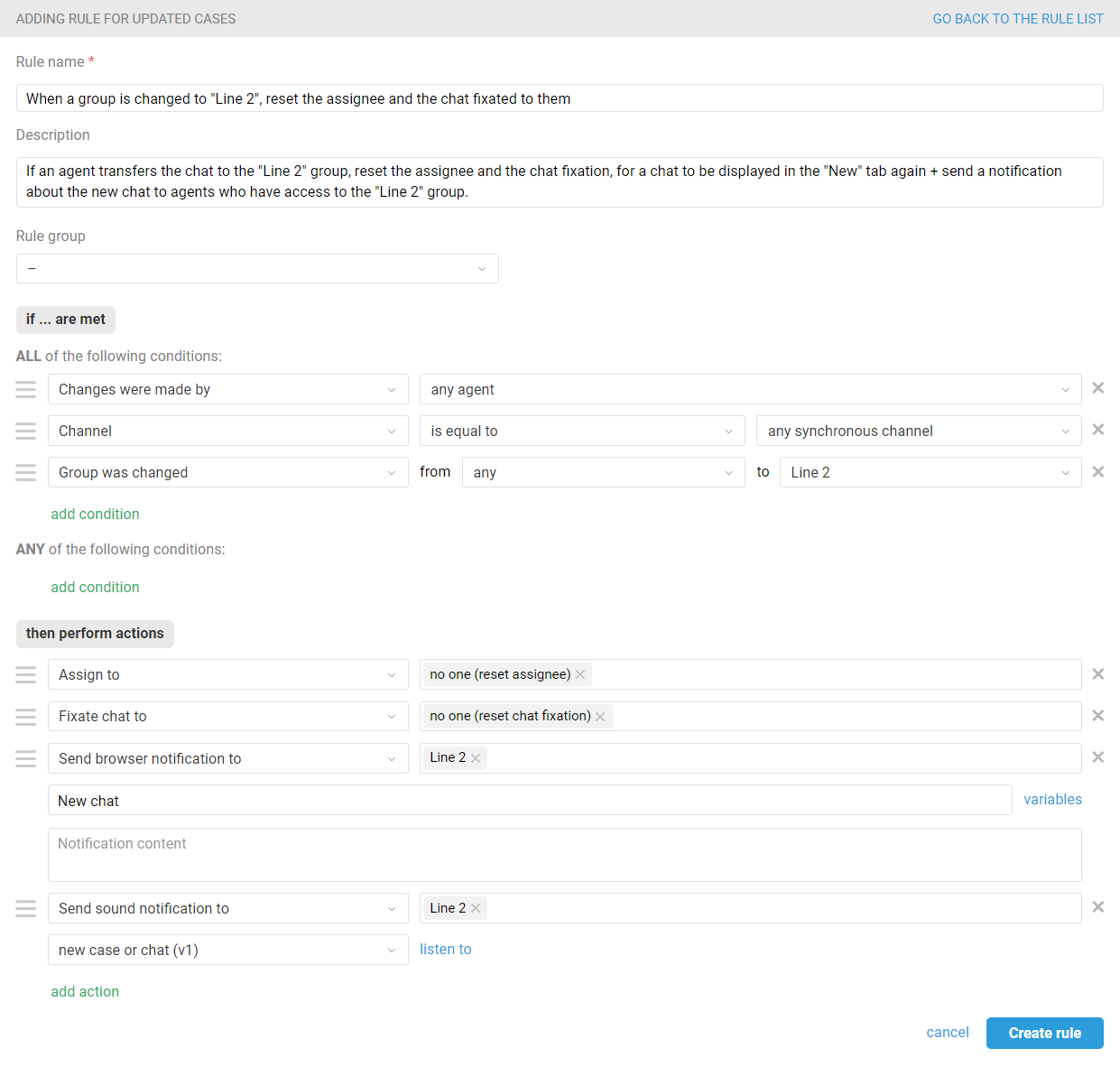Click 'add action' link
This screenshot has width=1120, height=1067.
pyautogui.click(x=85, y=991)
